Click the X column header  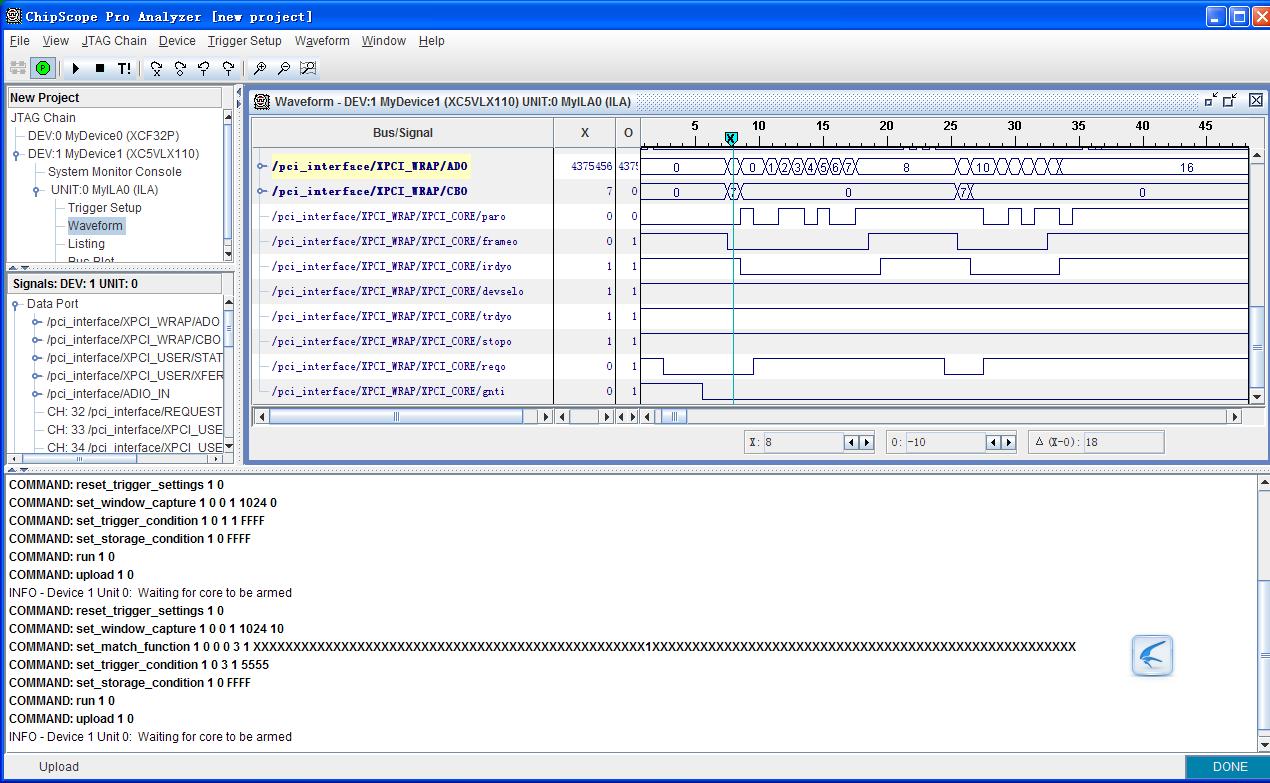pos(585,133)
